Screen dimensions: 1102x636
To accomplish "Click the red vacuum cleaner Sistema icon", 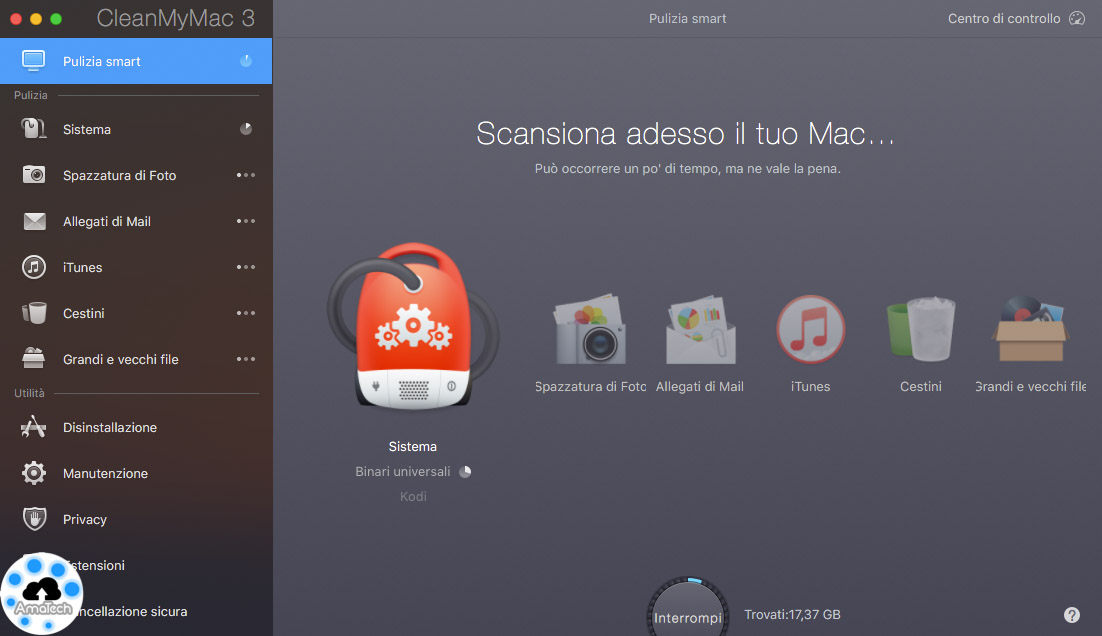I will [x=412, y=330].
